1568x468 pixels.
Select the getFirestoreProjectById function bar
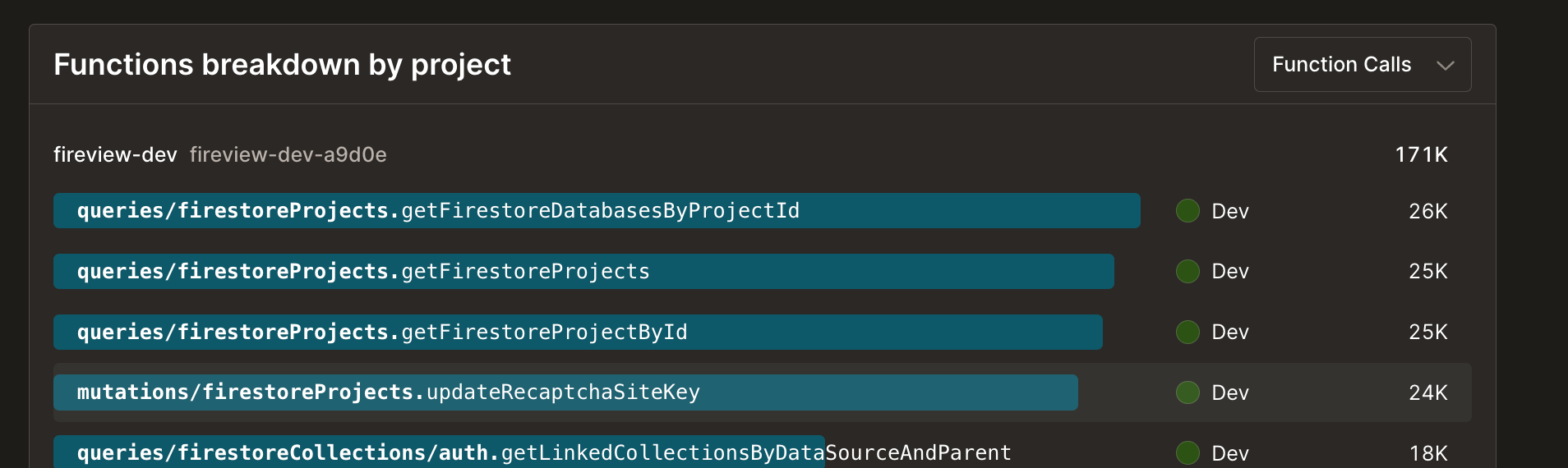(x=577, y=333)
